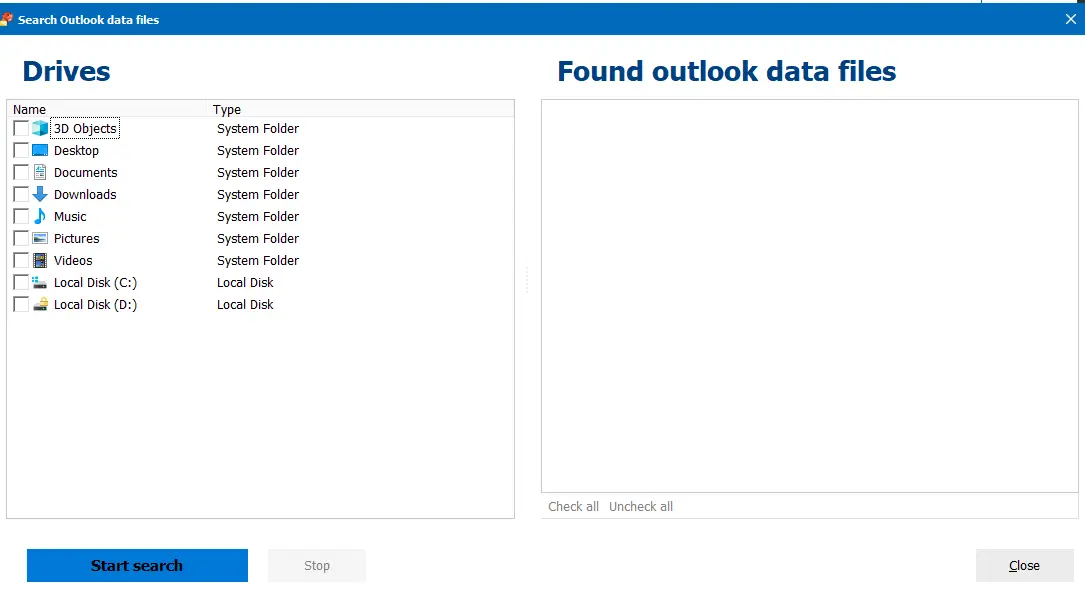Click the Desktop folder icon

click(40, 150)
